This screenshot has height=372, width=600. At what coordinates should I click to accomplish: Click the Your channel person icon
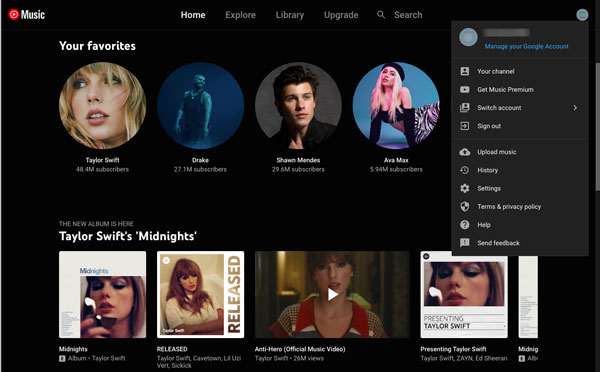(x=465, y=71)
